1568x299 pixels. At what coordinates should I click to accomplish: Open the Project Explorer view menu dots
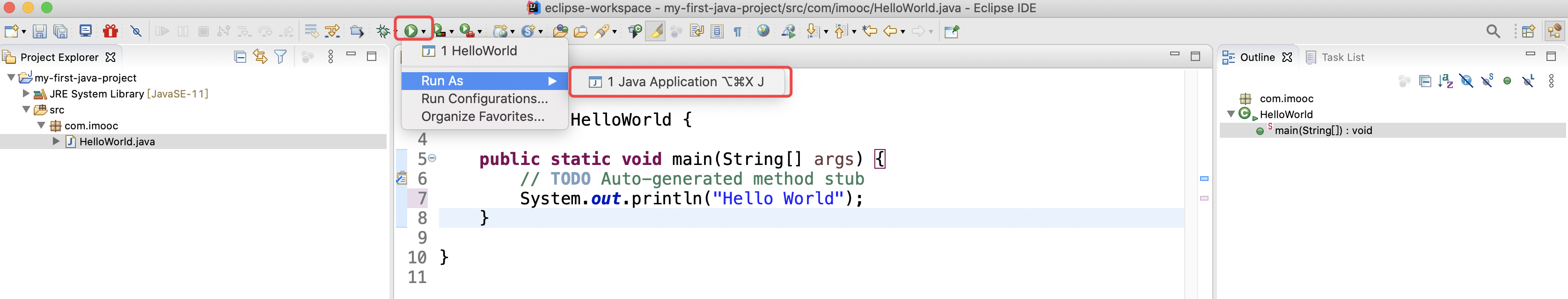tap(330, 57)
